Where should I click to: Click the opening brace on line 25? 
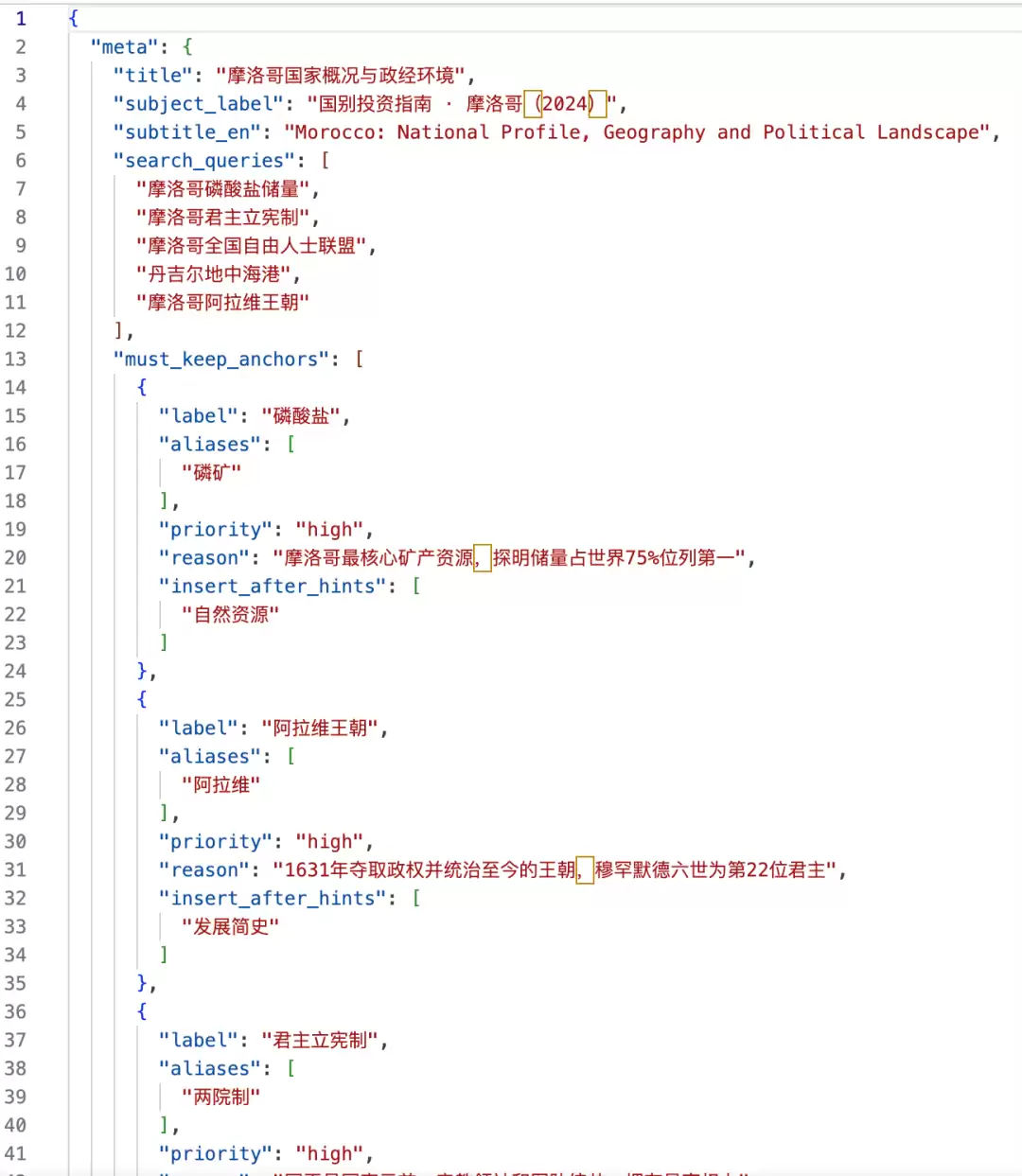coord(142,699)
